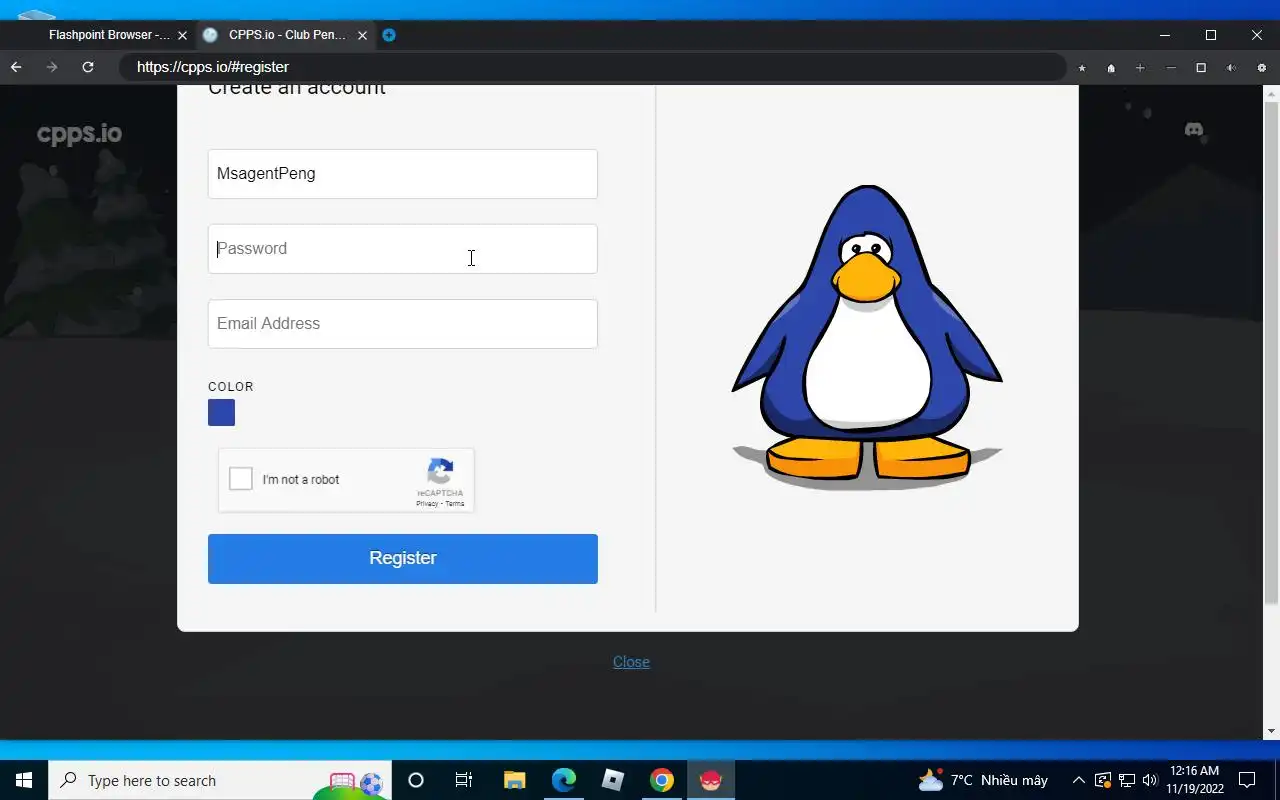The height and width of the screenshot is (800, 1280).
Task: Zoom in with the toolbar plus icon
Action: pyautogui.click(x=1140, y=68)
